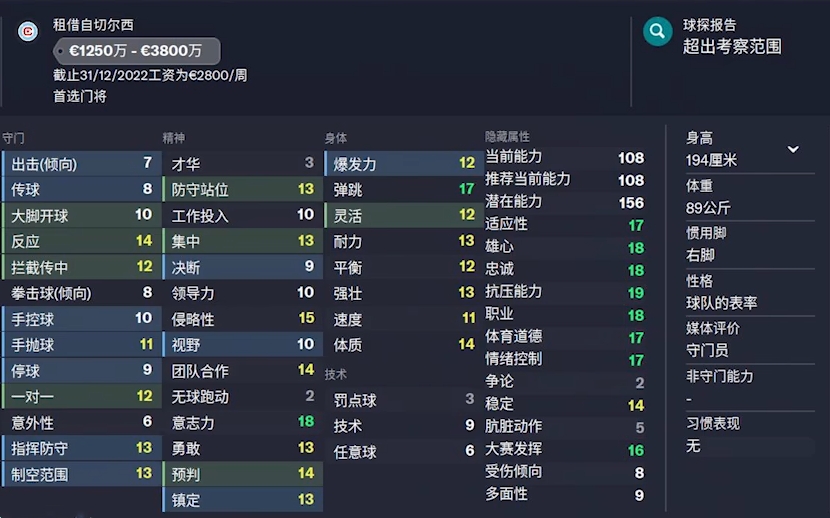Select the 镇定 attribute row
The width and height of the screenshot is (830, 518).
point(243,500)
